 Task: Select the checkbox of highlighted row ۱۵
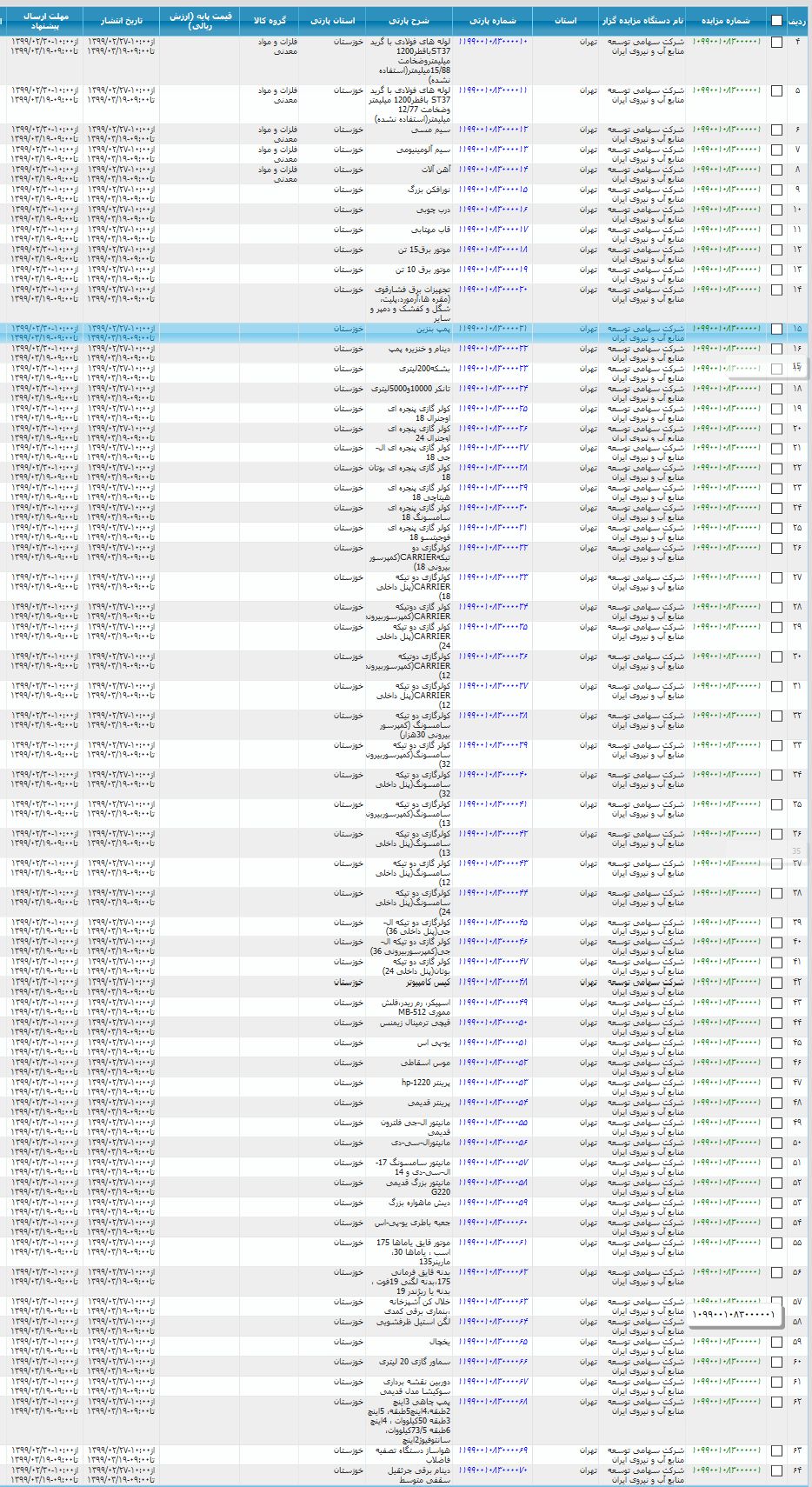click(776, 330)
